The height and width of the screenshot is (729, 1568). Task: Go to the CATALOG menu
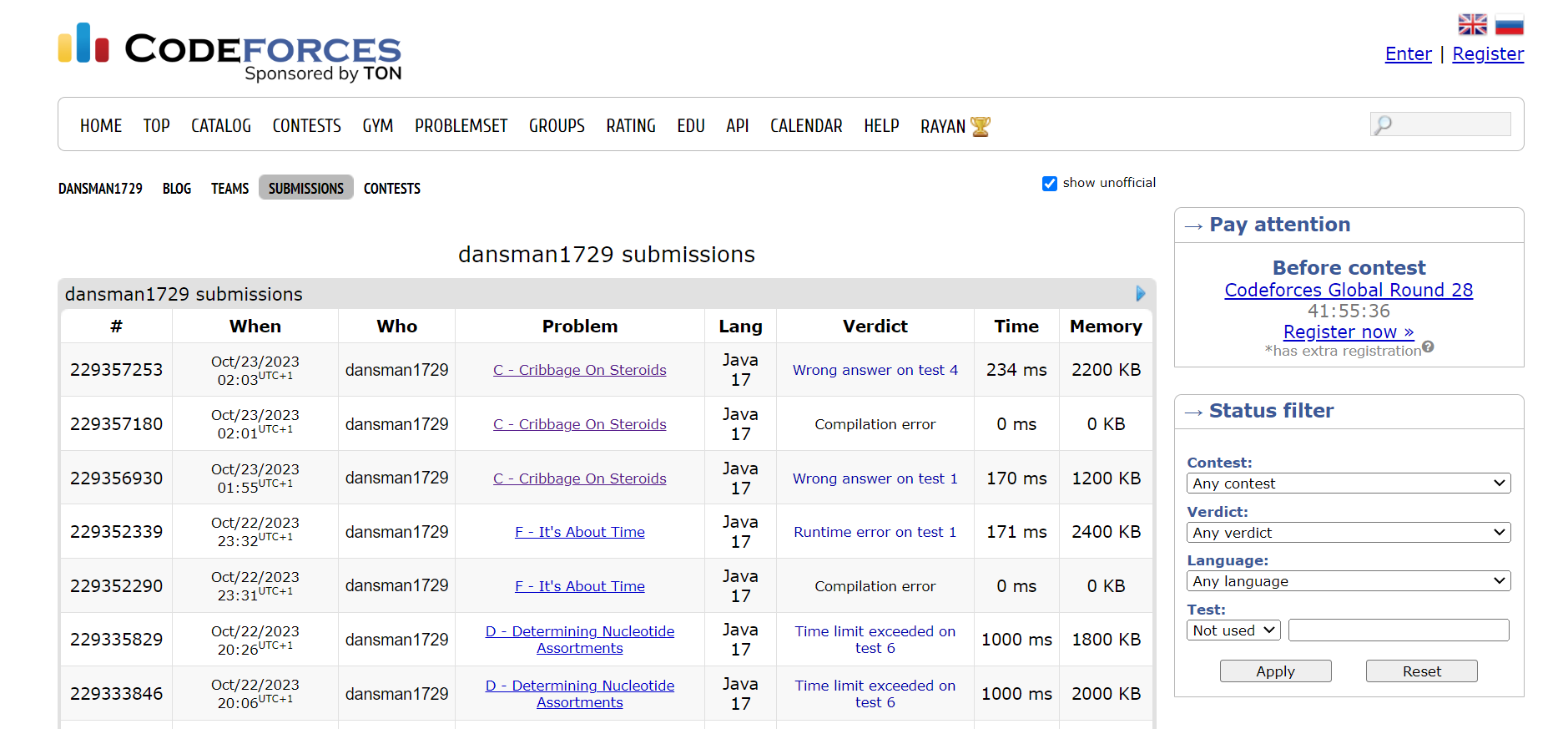click(x=221, y=126)
